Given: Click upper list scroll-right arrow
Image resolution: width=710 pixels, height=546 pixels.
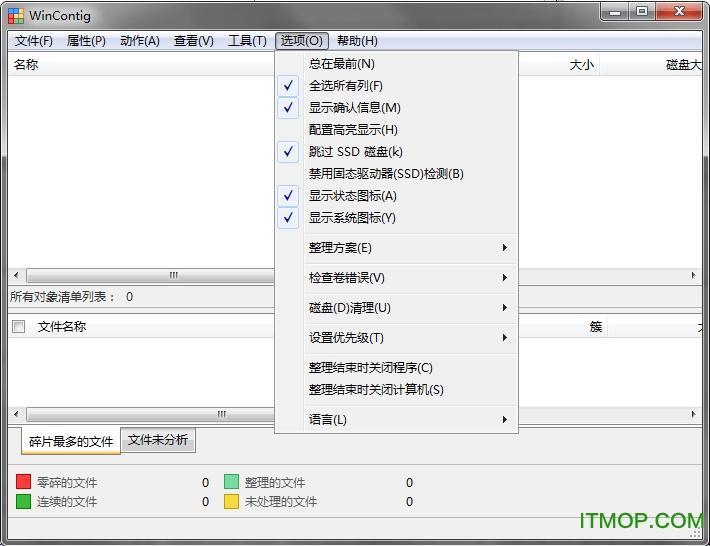Looking at the screenshot, I should (x=693, y=275).
